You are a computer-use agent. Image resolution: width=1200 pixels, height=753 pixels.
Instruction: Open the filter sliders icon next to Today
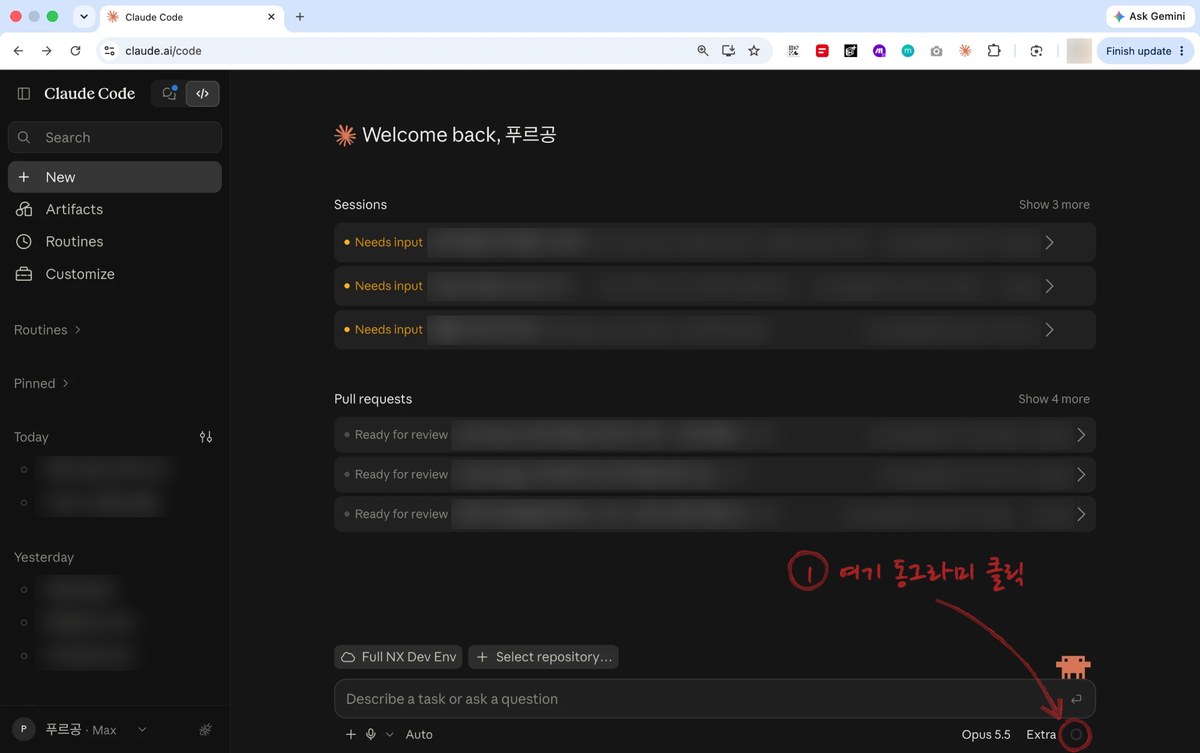[x=206, y=437]
